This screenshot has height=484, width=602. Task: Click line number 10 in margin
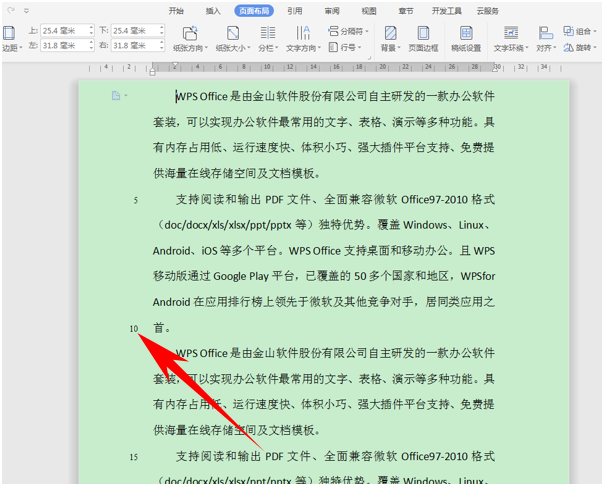pyautogui.click(x=134, y=329)
